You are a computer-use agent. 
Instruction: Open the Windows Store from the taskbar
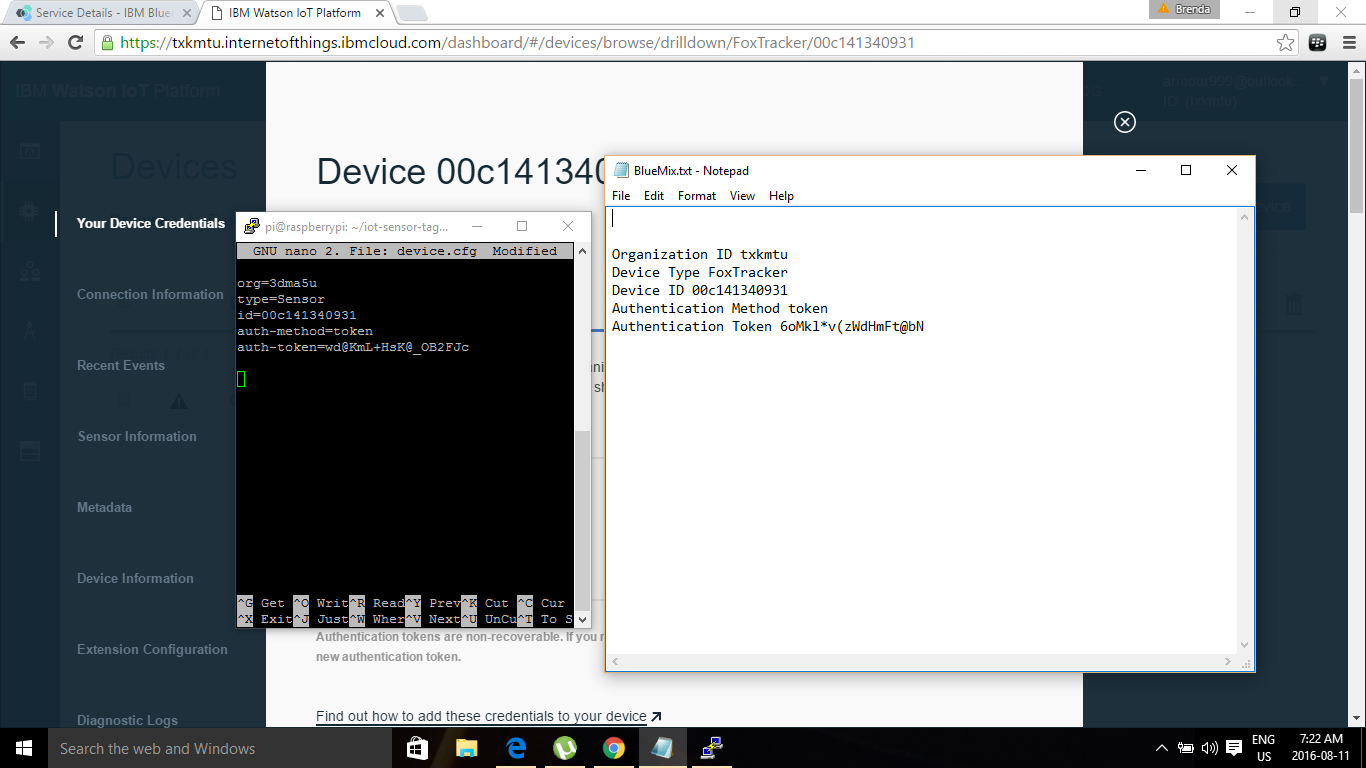(x=418, y=748)
